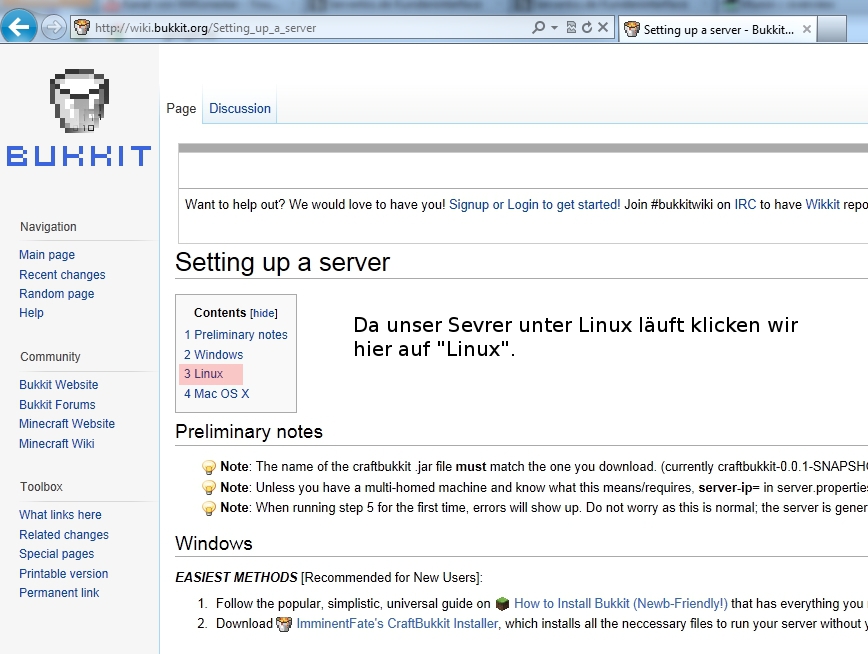The width and height of the screenshot is (868, 654).
Task: Click the 'Navigation' sidebar heading
Action: [x=48, y=227]
